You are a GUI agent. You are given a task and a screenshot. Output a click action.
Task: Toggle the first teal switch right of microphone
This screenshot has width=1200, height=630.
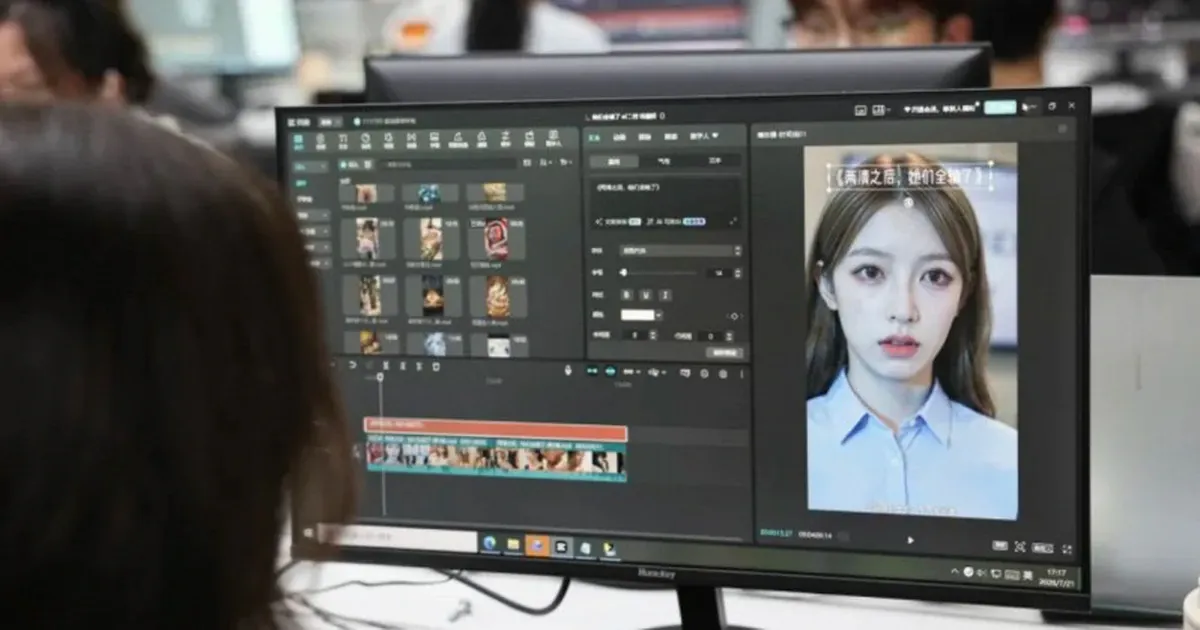[x=590, y=371]
